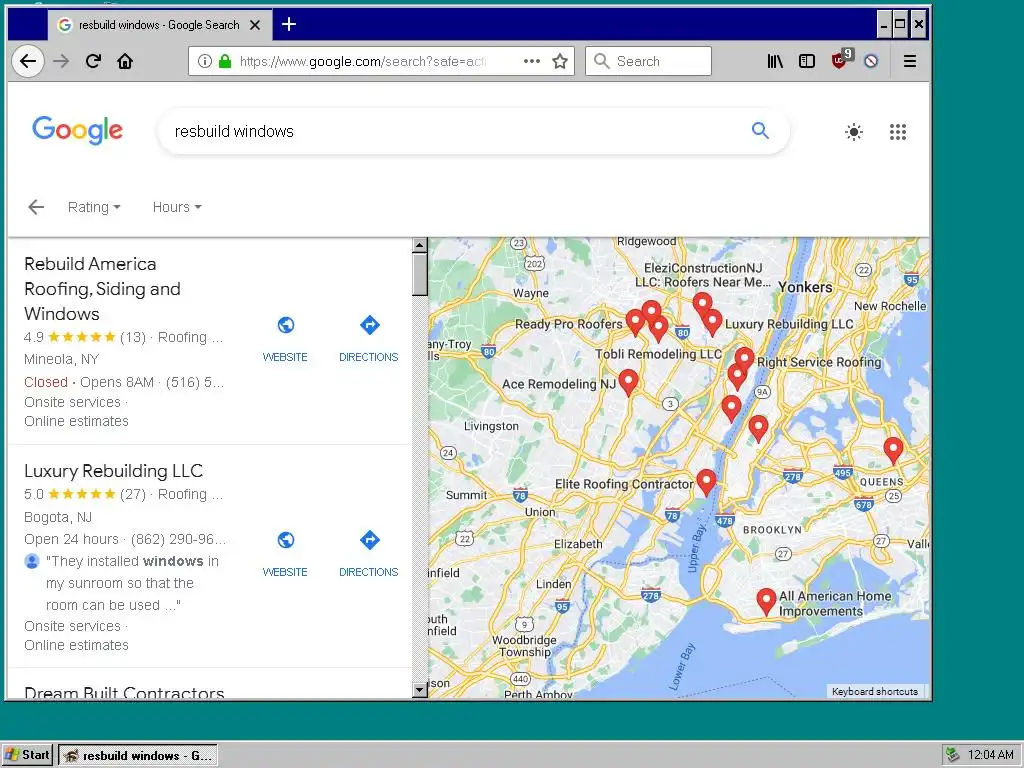Image resolution: width=1024 pixels, height=768 pixels.
Task: Select the Luxury Rebuilding LLC map pin
Action: coord(712,322)
